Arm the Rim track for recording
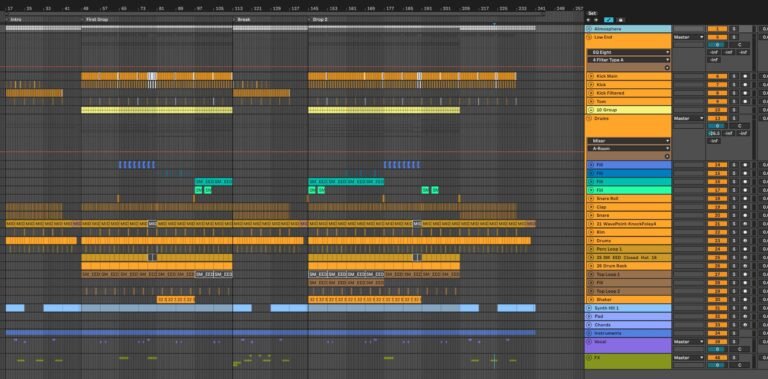Viewport: 768px width, 379px height. tap(745, 232)
